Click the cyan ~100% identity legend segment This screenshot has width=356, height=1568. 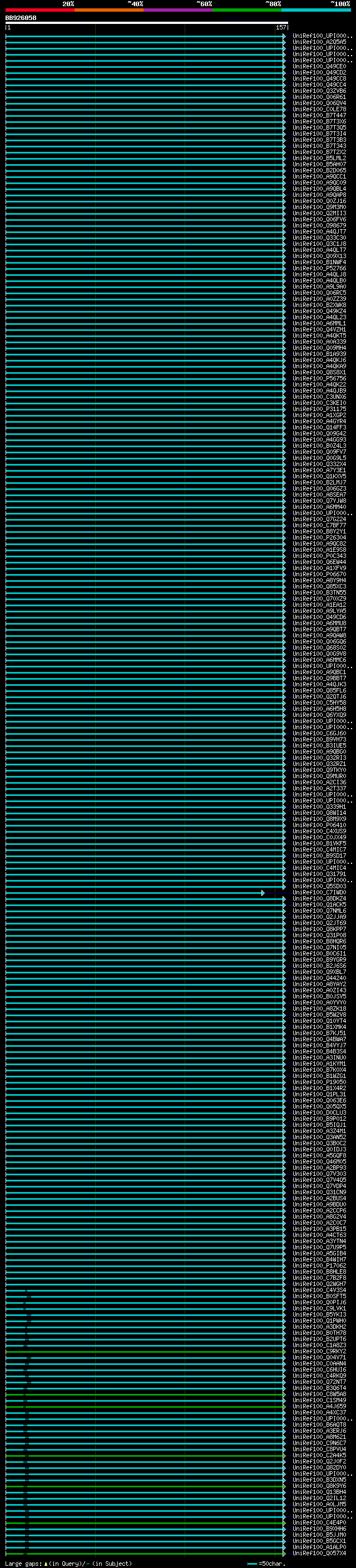point(316,10)
